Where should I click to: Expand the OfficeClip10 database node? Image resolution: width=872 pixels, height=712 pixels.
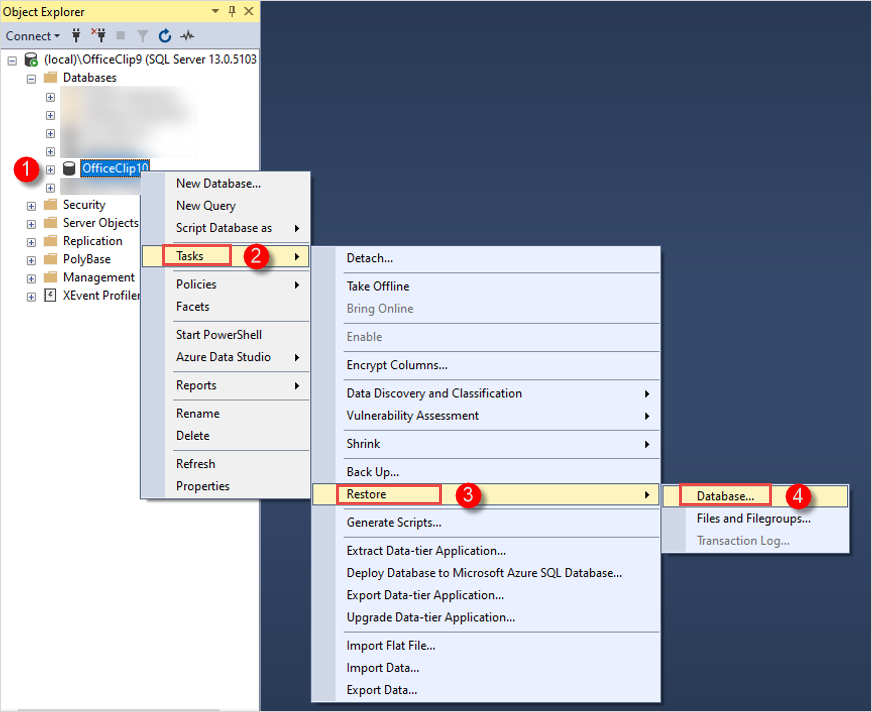tap(50, 170)
